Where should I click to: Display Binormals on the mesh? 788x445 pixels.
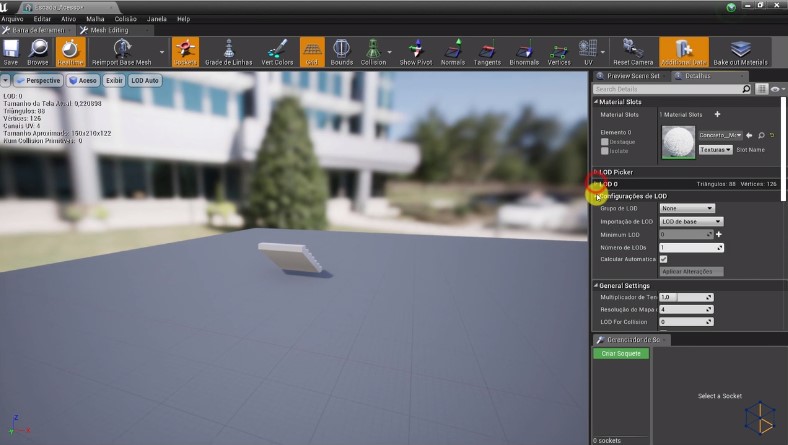[524, 52]
